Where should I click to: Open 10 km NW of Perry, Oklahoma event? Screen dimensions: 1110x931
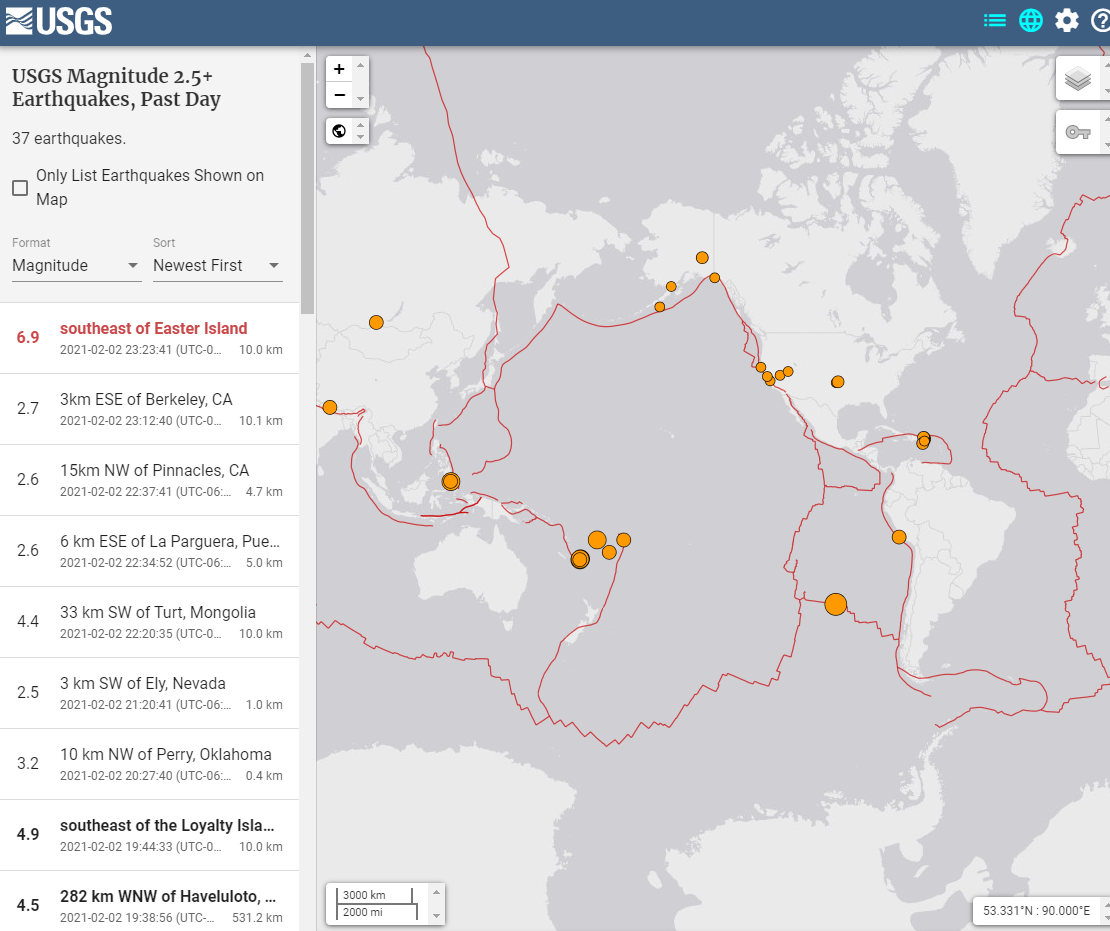tap(149, 764)
